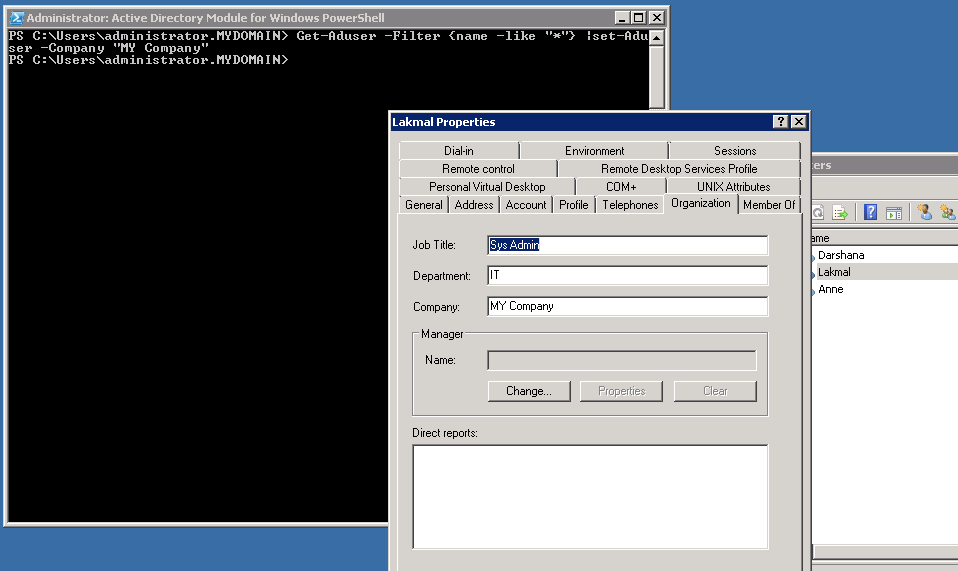This screenshot has width=958, height=571.
Task: Click the PowerShell window title icon
Action: pyautogui.click(x=17, y=18)
